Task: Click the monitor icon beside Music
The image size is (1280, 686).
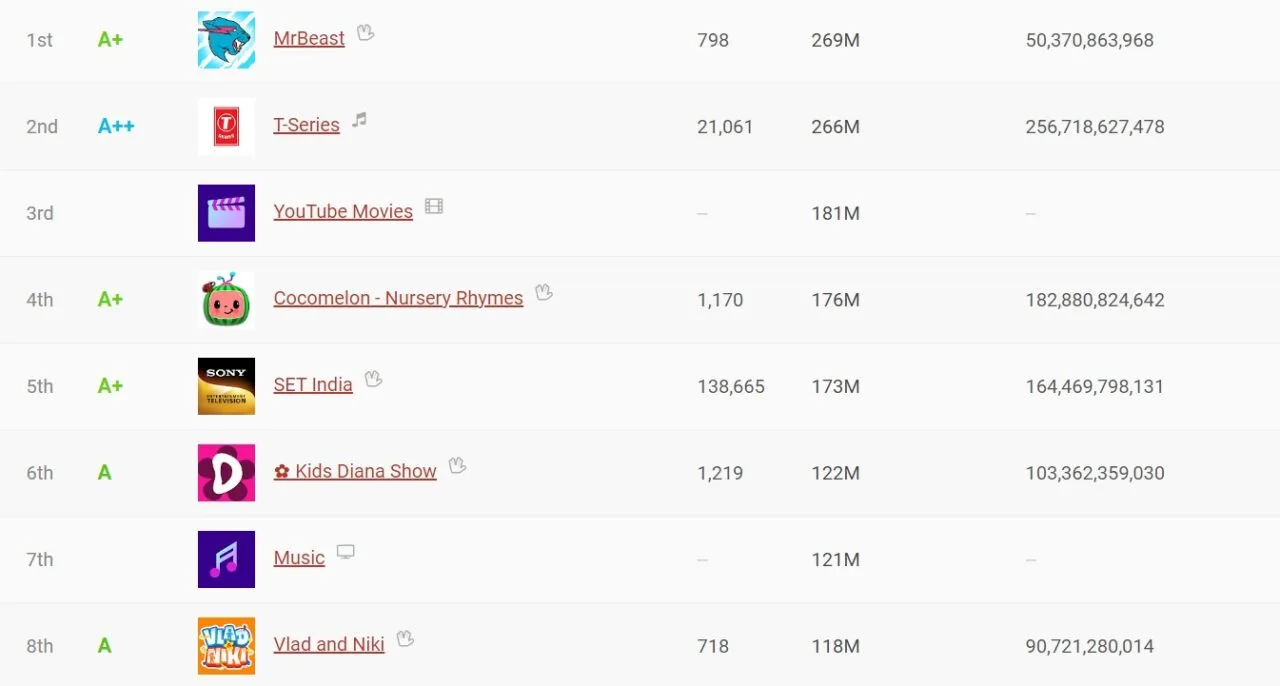Action: click(x=345, y=552)
